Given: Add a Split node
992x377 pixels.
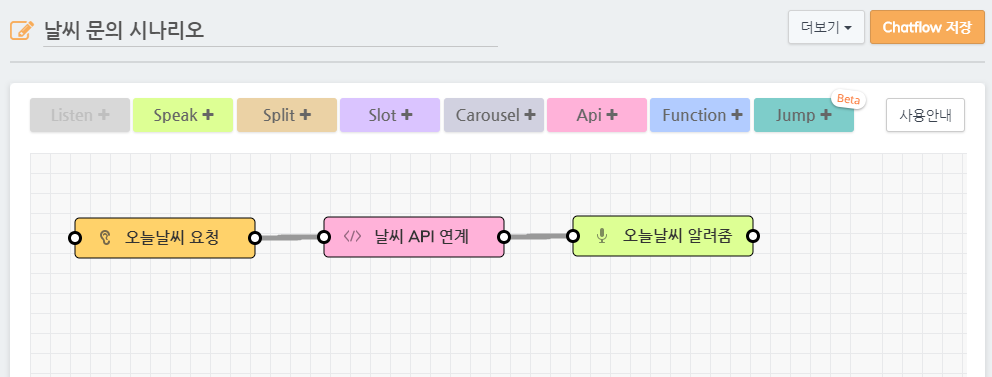Looking at the screenshot, I should point(287,115).
